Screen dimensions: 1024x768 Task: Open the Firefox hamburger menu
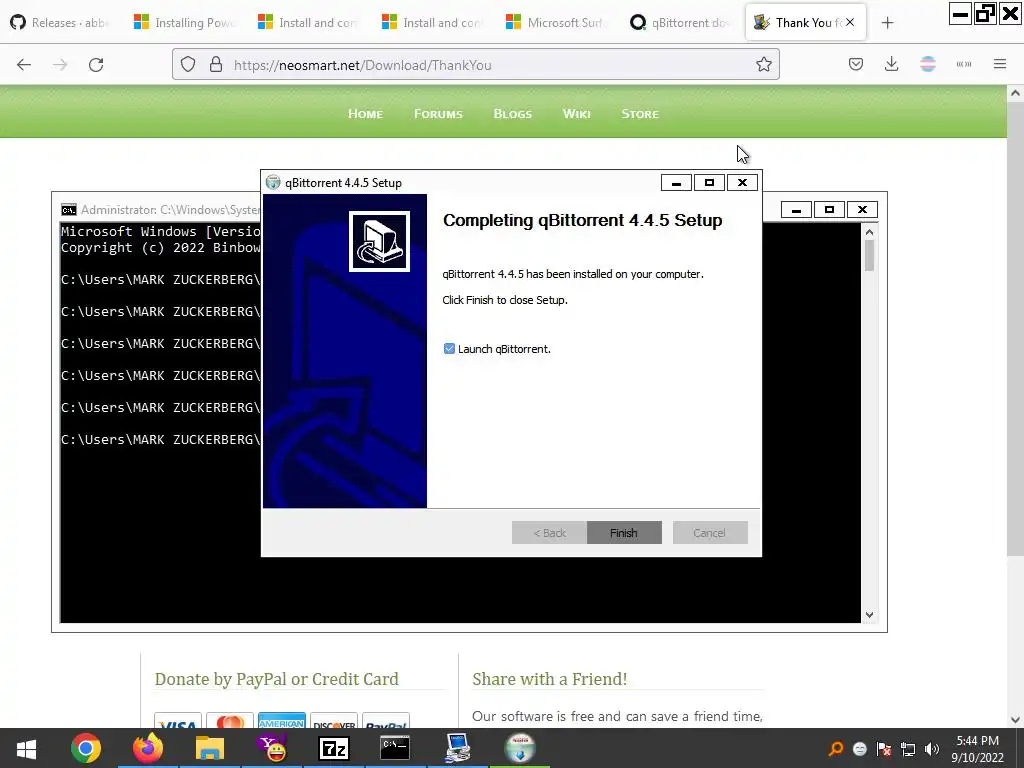coord(1000,64)
